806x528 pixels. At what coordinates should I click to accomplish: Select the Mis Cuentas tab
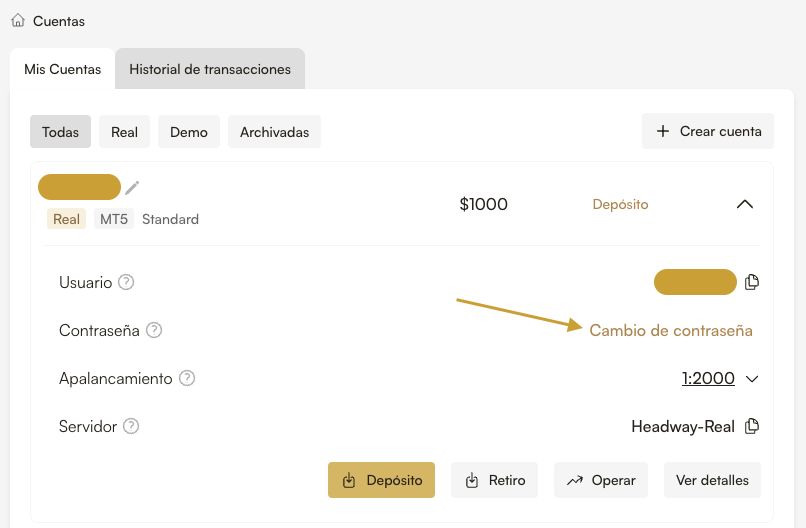coord(62,69)
